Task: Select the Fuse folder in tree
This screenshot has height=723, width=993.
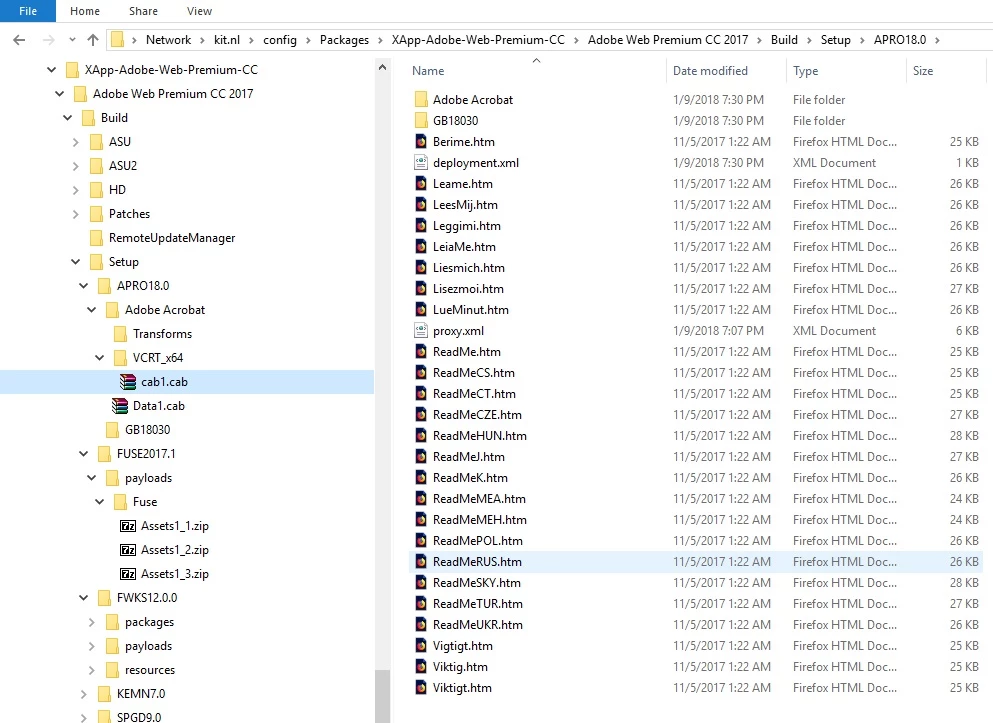Action: [145, 502]
